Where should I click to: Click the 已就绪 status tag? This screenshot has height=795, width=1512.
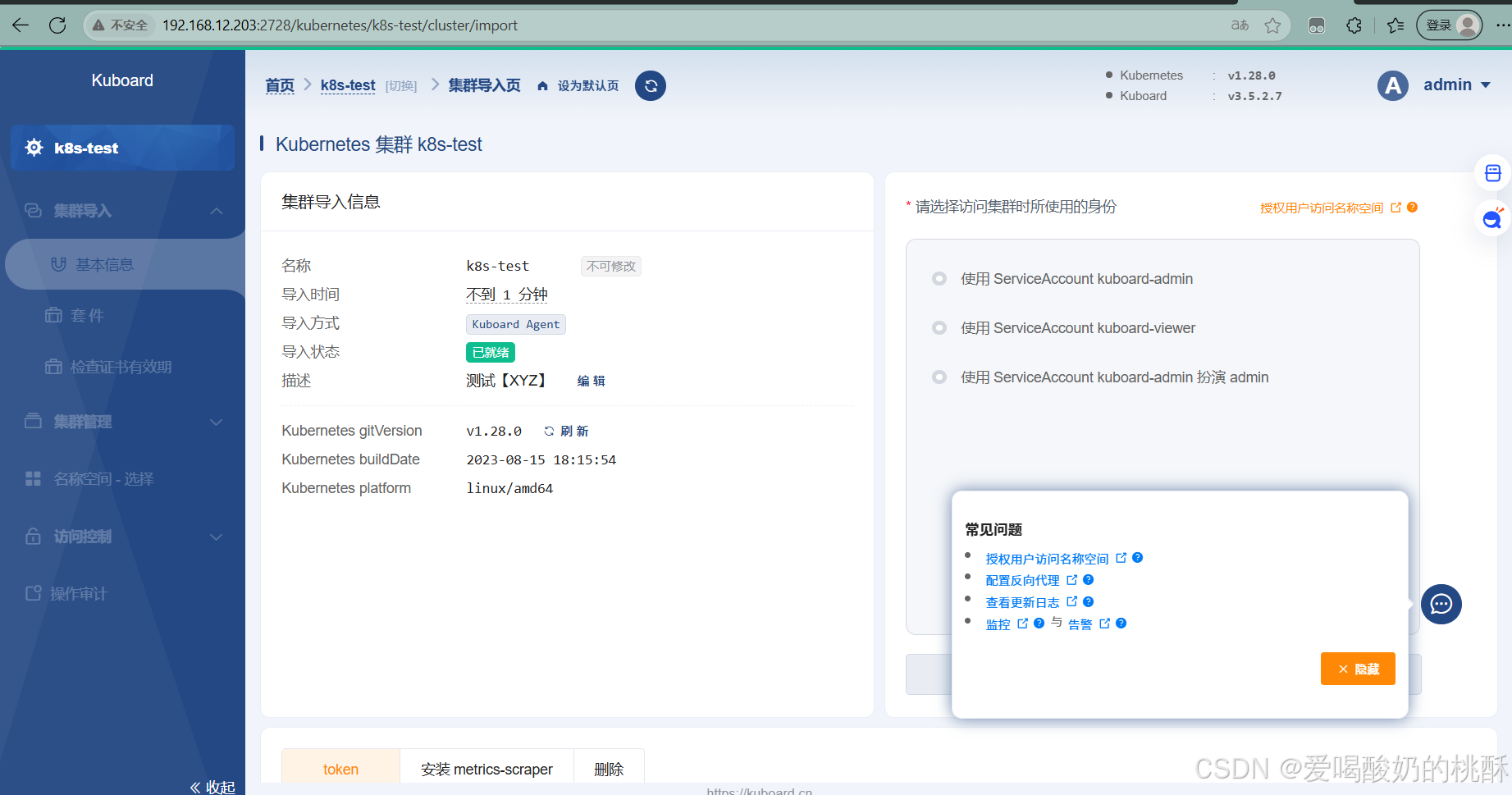point(491,353)
